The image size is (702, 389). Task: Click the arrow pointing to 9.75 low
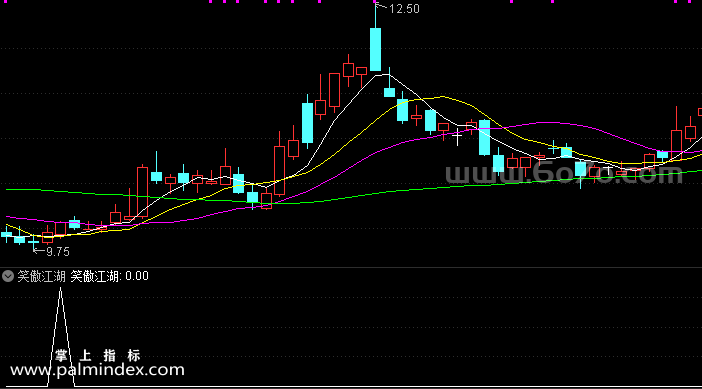(39, 251)
